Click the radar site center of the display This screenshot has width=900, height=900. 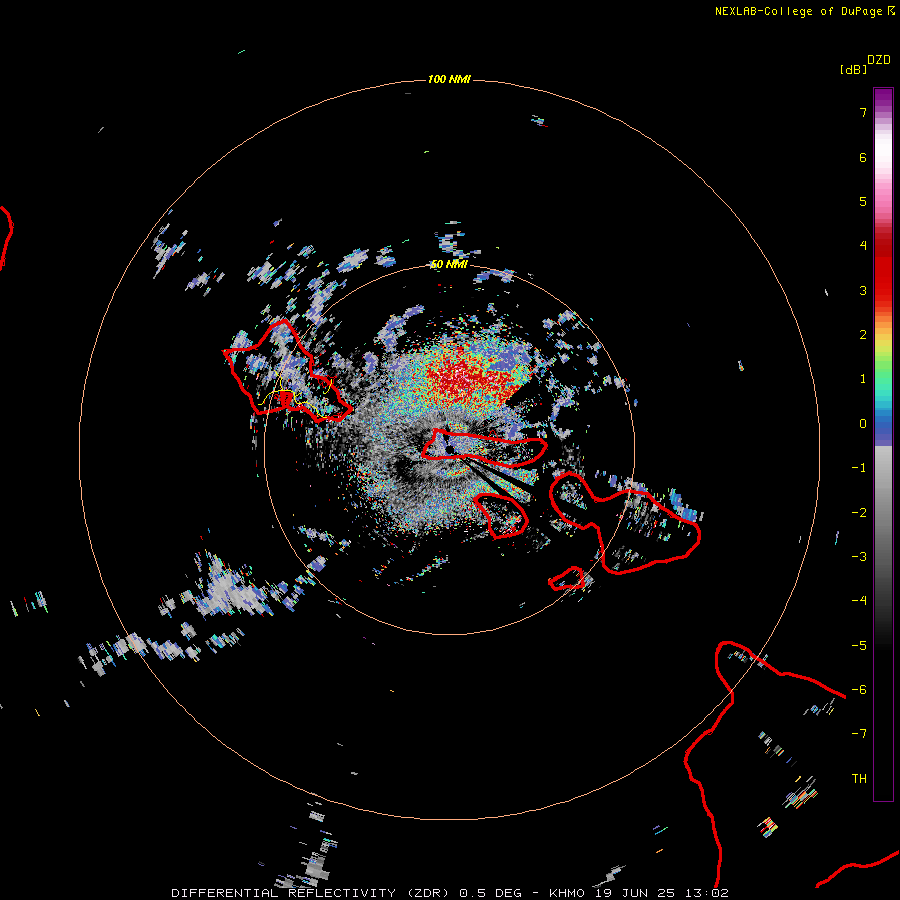449,449
